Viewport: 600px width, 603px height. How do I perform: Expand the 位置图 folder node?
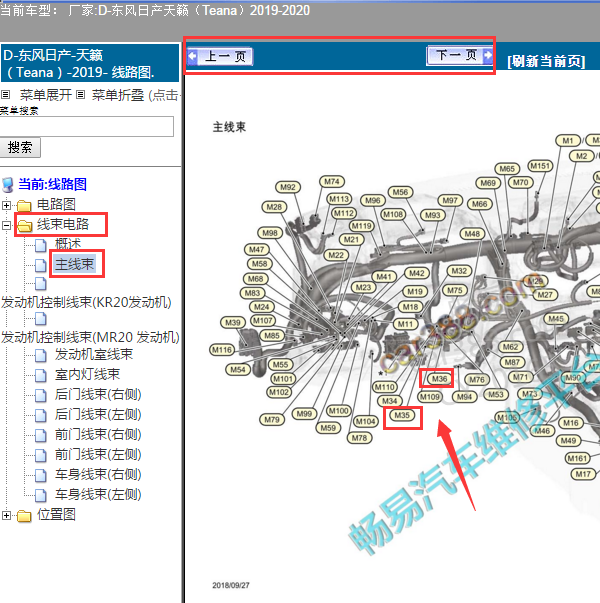pyautogui.click(x=6, y=515)
